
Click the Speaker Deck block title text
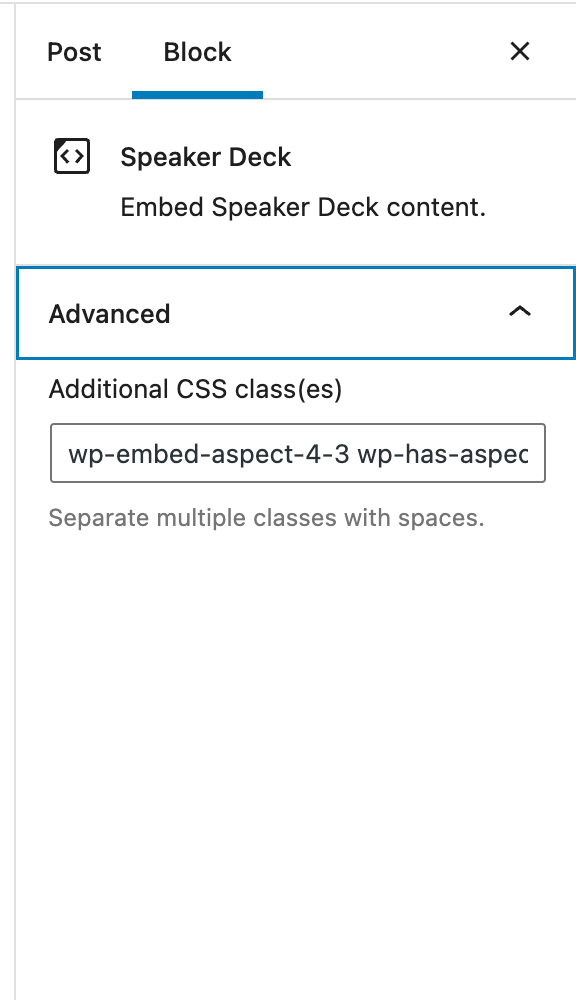(x=205, y=157)
